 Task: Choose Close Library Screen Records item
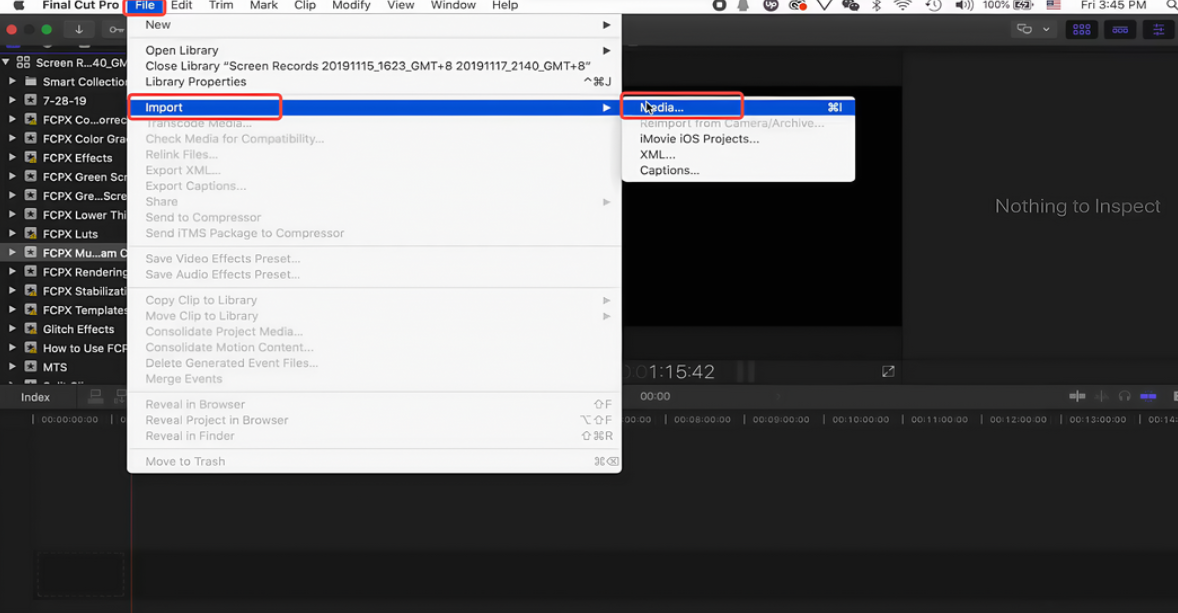point(374,66)
